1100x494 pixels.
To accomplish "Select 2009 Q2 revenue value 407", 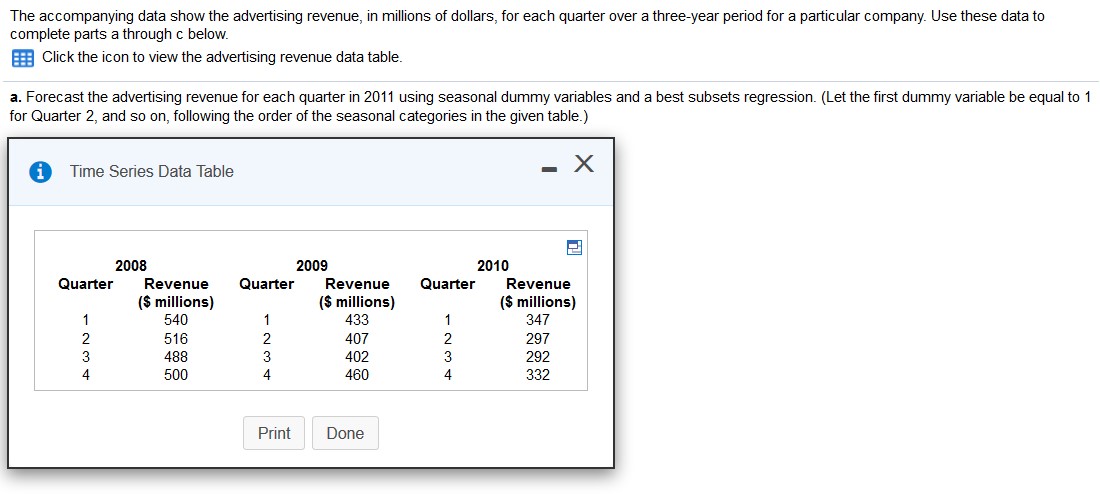I will tap(357, 338).
